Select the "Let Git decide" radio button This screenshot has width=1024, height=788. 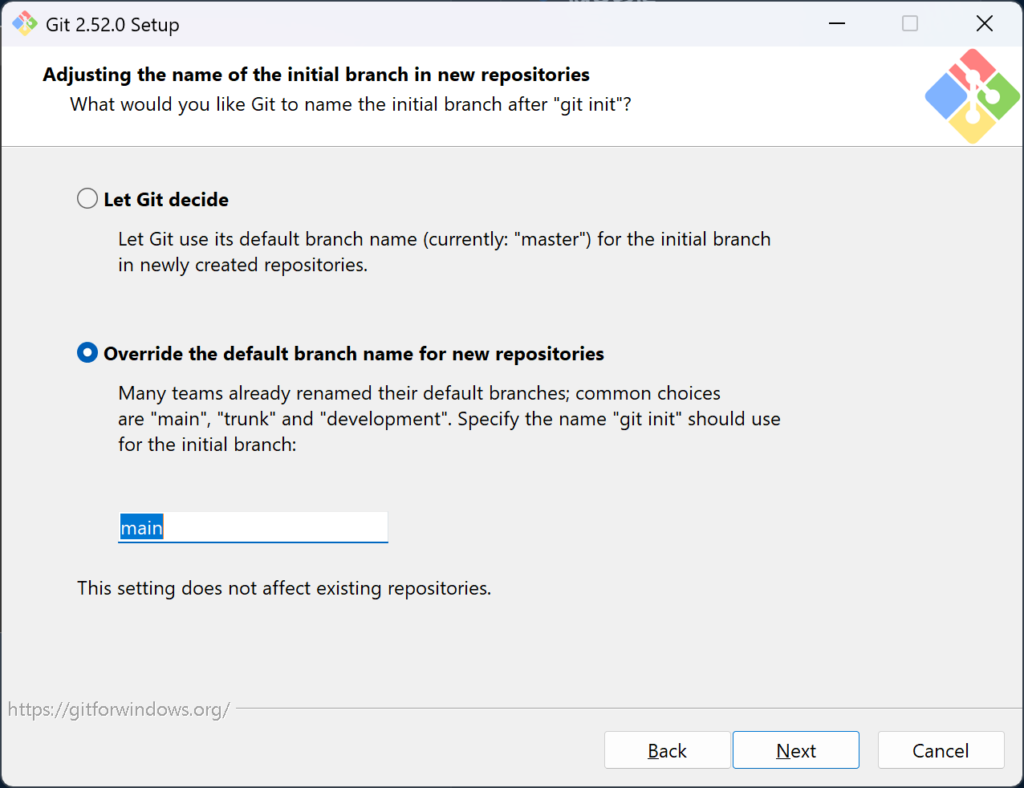tap(88, 199)
